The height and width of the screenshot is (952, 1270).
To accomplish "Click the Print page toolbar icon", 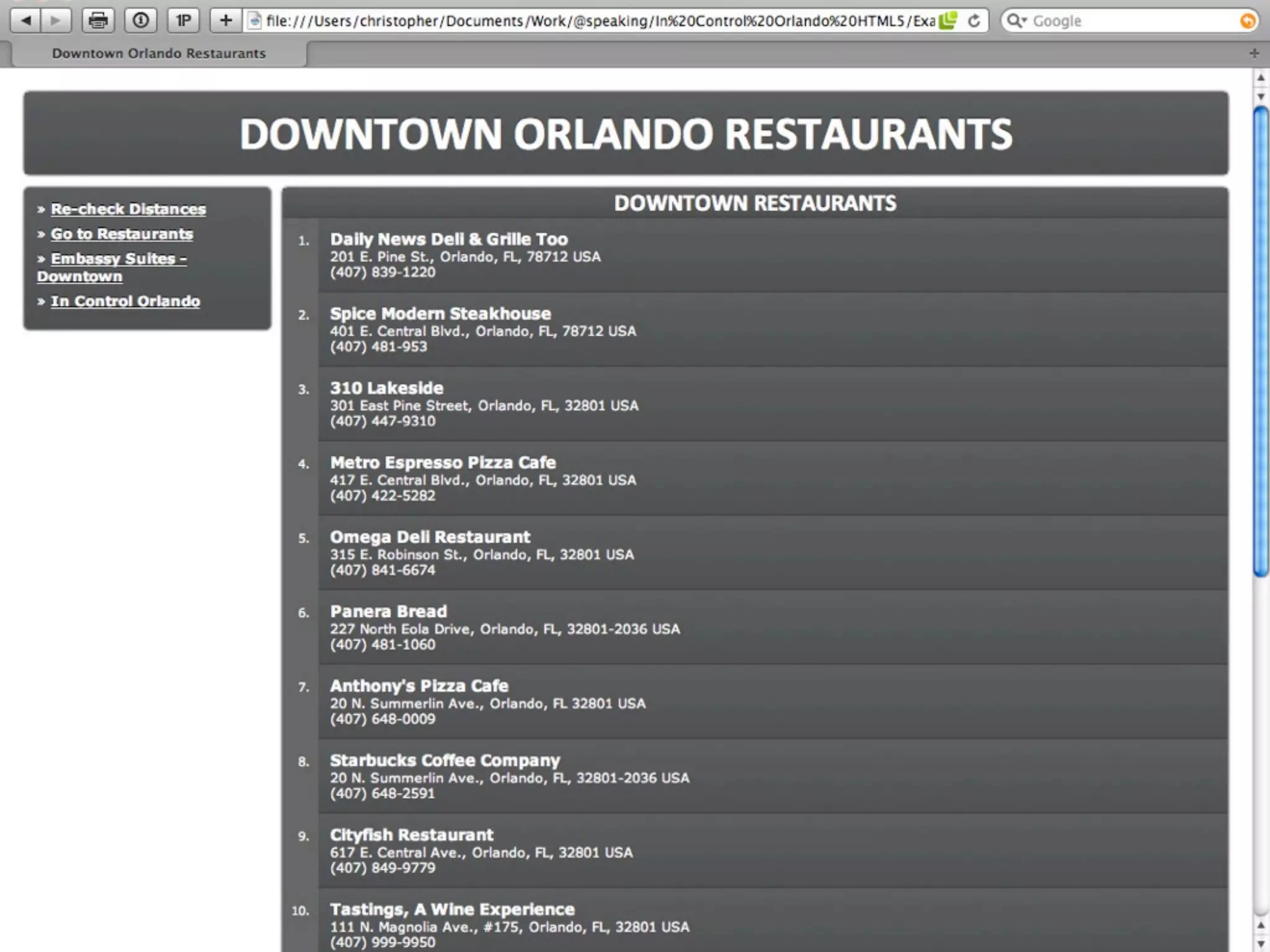I will (x=98, y=20).
